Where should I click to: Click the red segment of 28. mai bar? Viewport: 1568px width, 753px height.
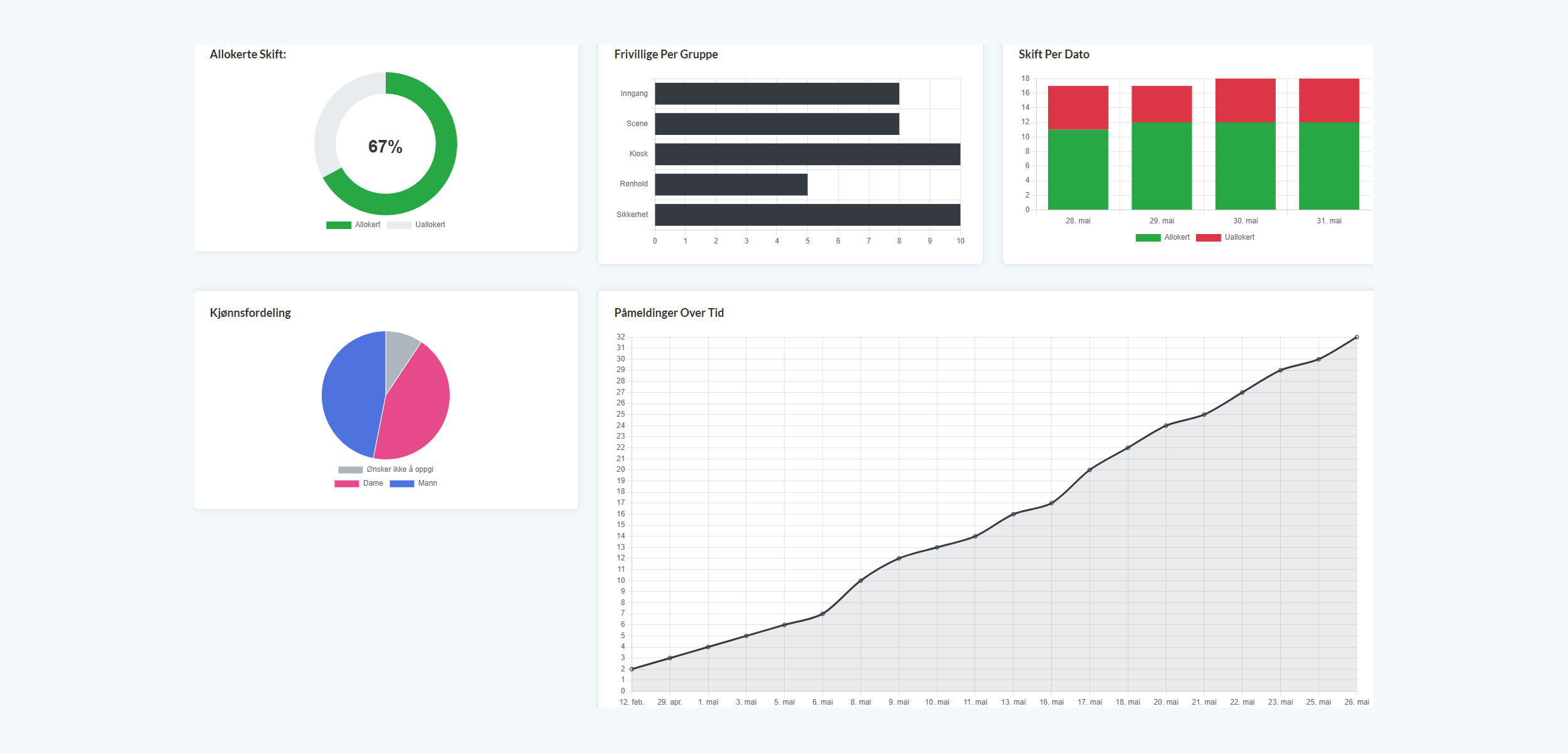(1078, 107)
